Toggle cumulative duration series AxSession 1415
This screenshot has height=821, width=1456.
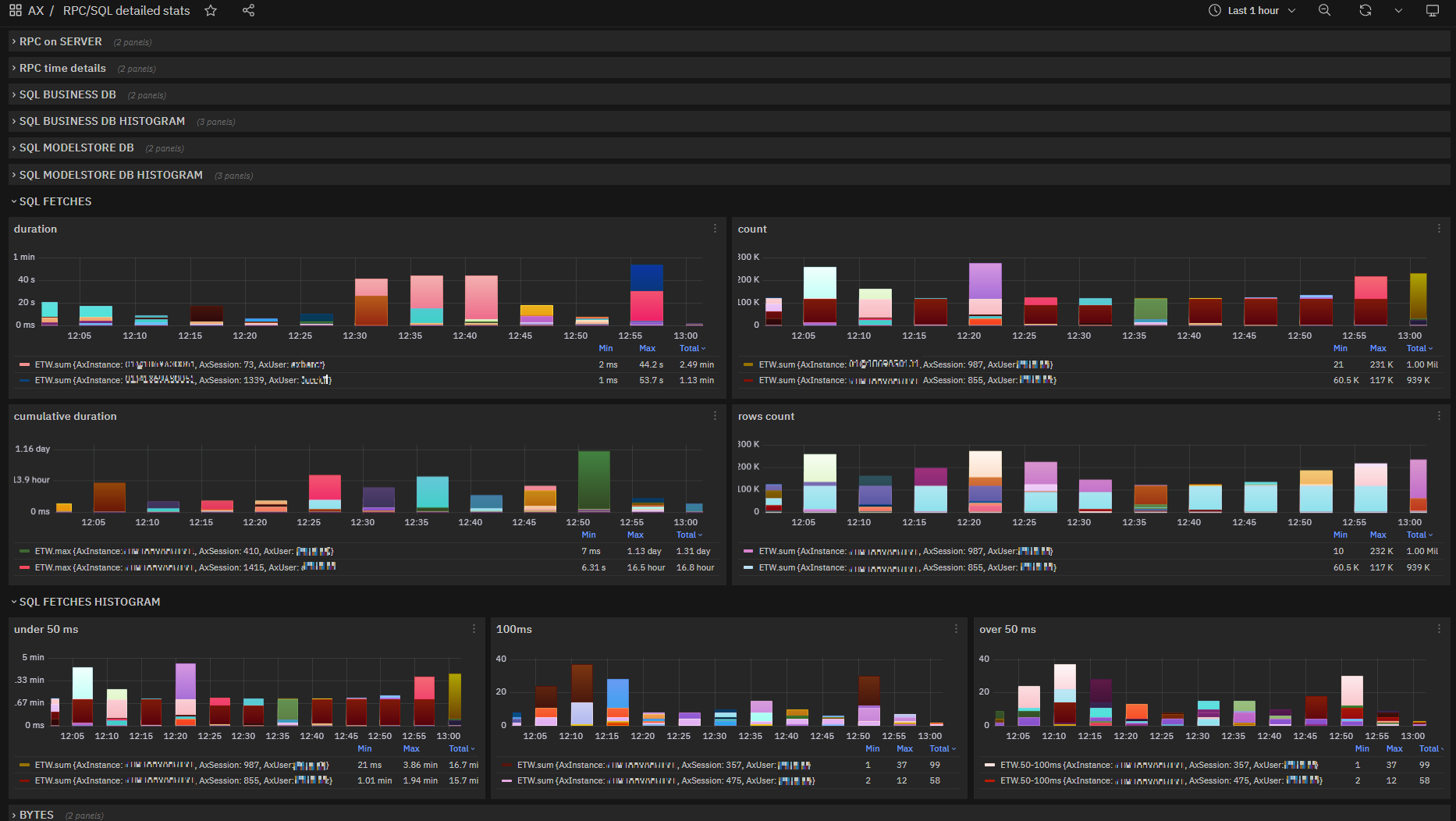coord(185,567)
